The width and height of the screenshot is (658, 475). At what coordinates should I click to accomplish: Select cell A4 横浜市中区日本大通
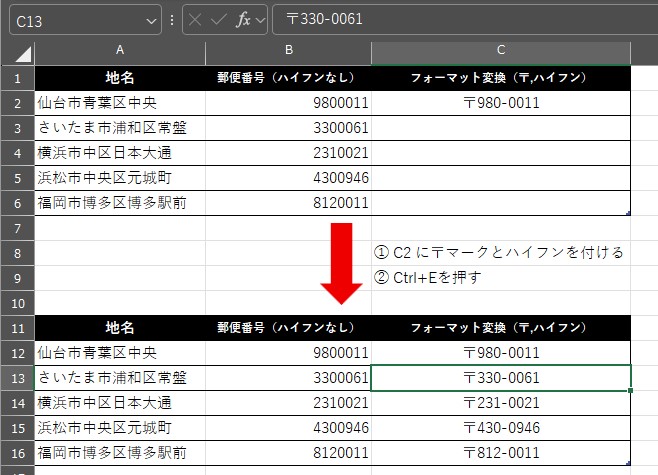(x=120, y=153)
